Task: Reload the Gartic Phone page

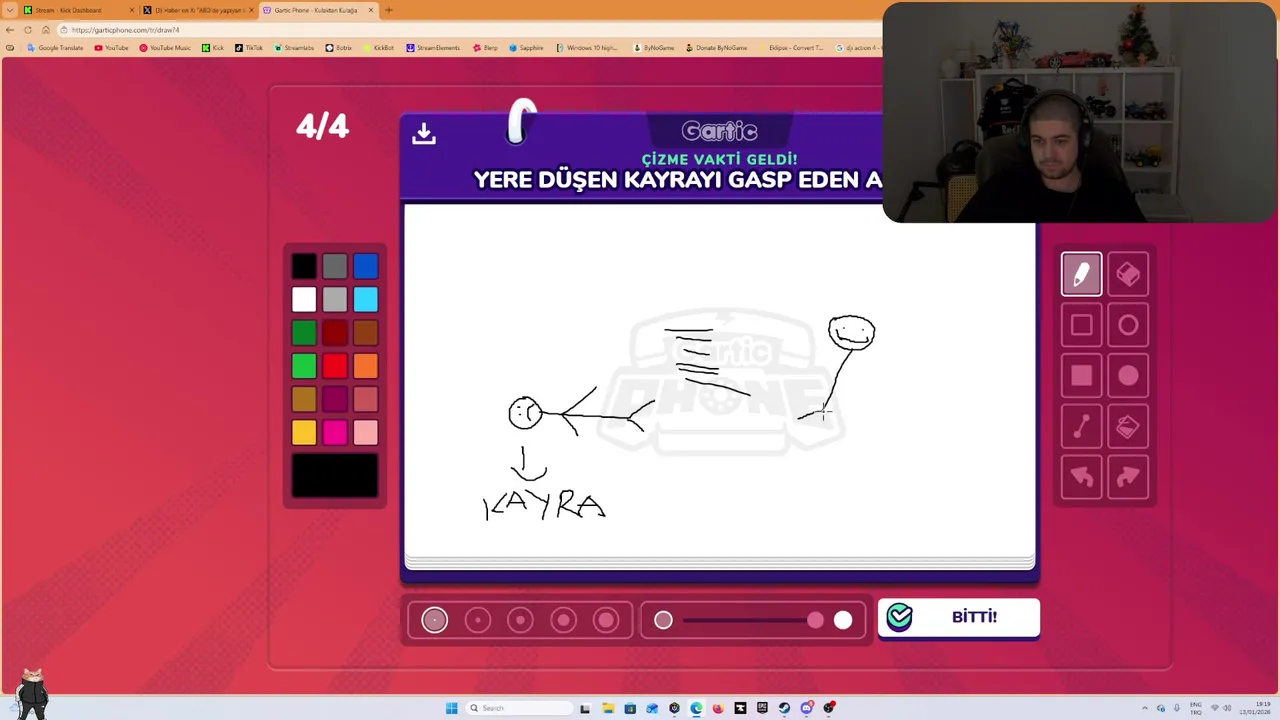Action: tap(27, 29)
